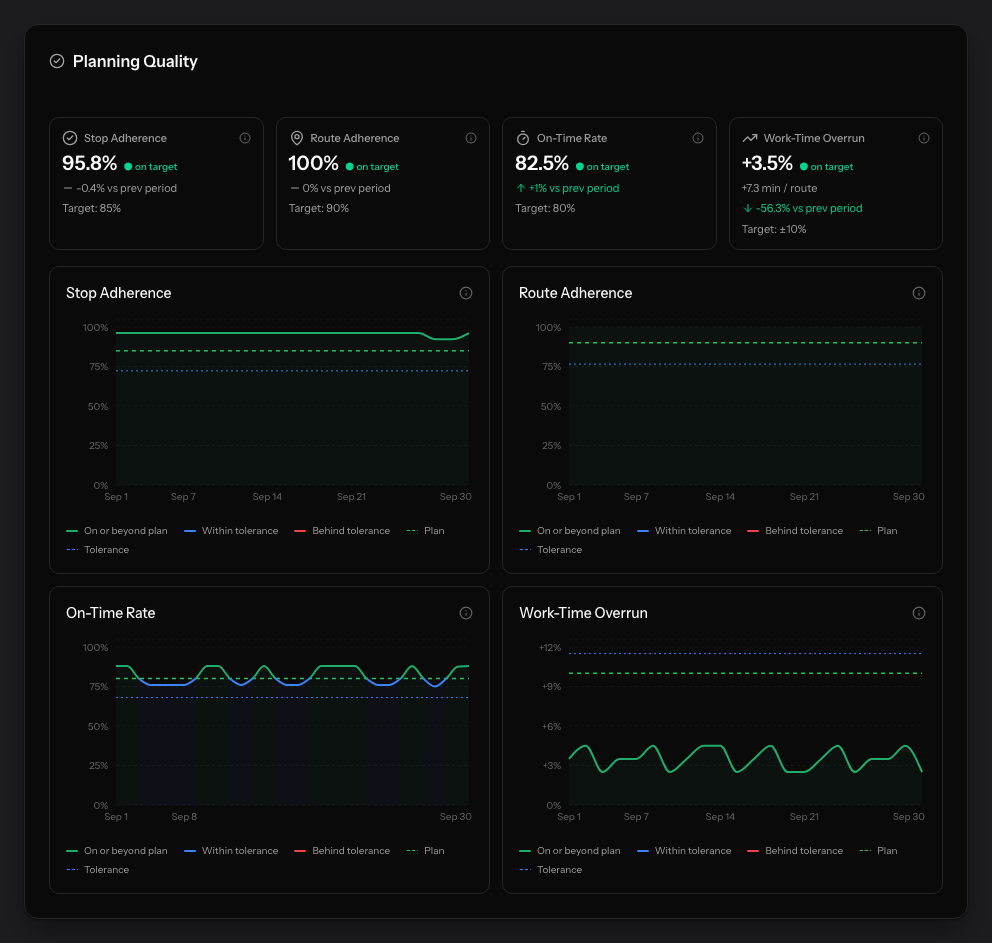Toggle Behind tolerance in Work-Time Overrun legend

tap(795, 851)
